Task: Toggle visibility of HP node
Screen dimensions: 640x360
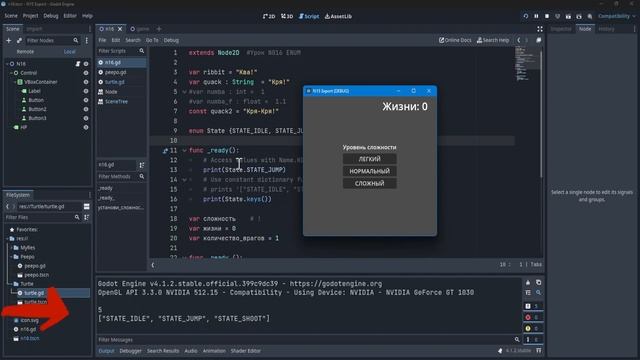Action: point(86,127)
